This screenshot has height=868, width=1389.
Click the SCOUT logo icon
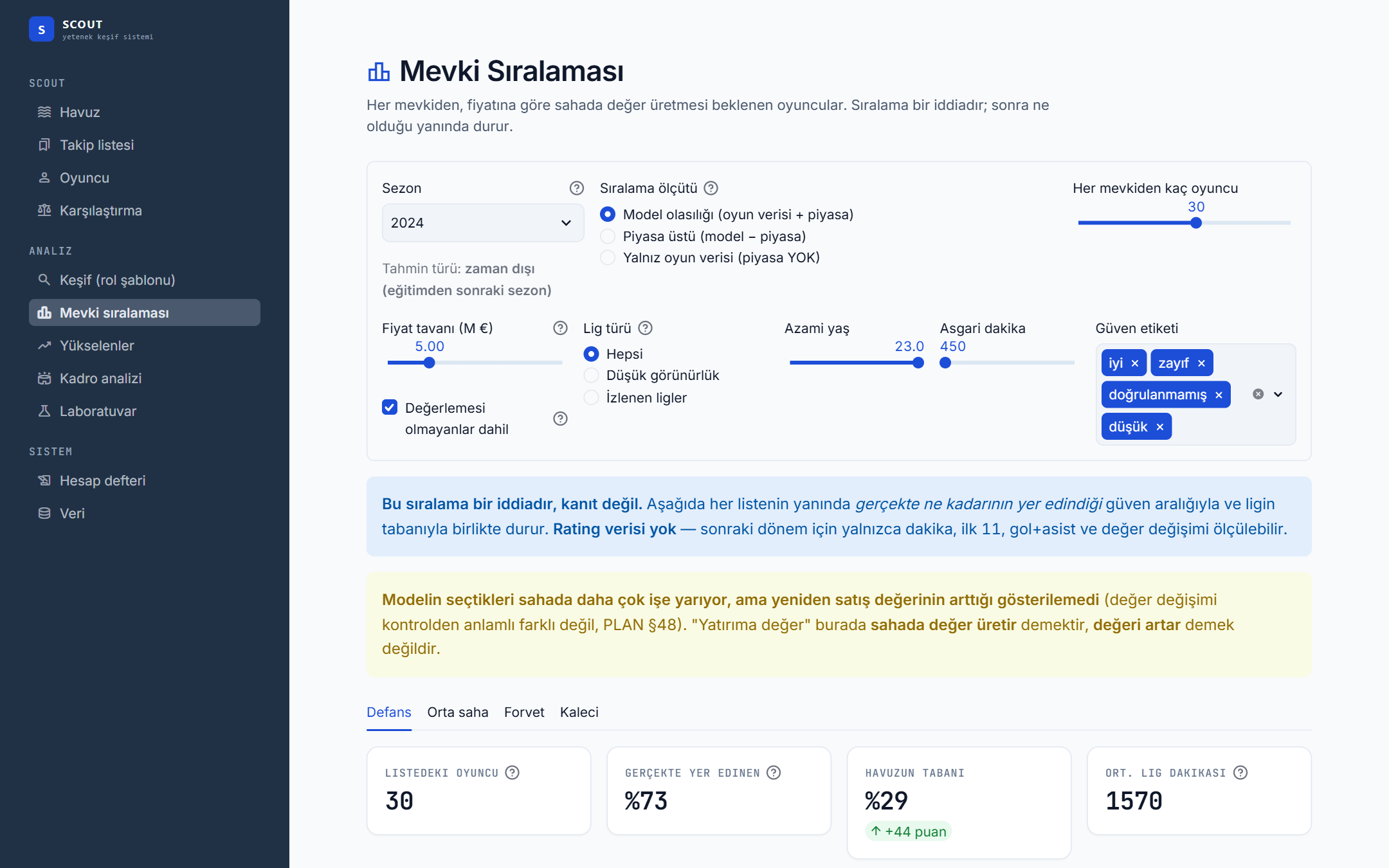click(x=41, y=29)
